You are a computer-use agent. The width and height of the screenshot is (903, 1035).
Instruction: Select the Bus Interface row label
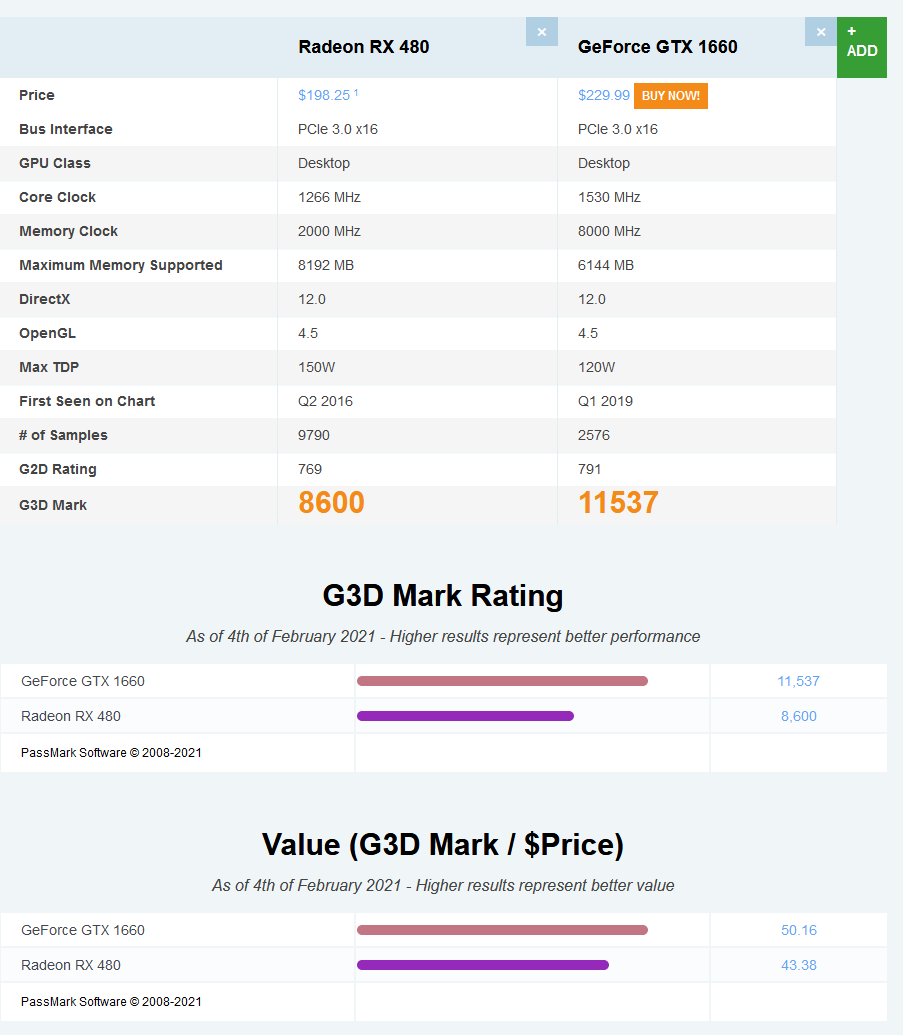click(66, 129)
